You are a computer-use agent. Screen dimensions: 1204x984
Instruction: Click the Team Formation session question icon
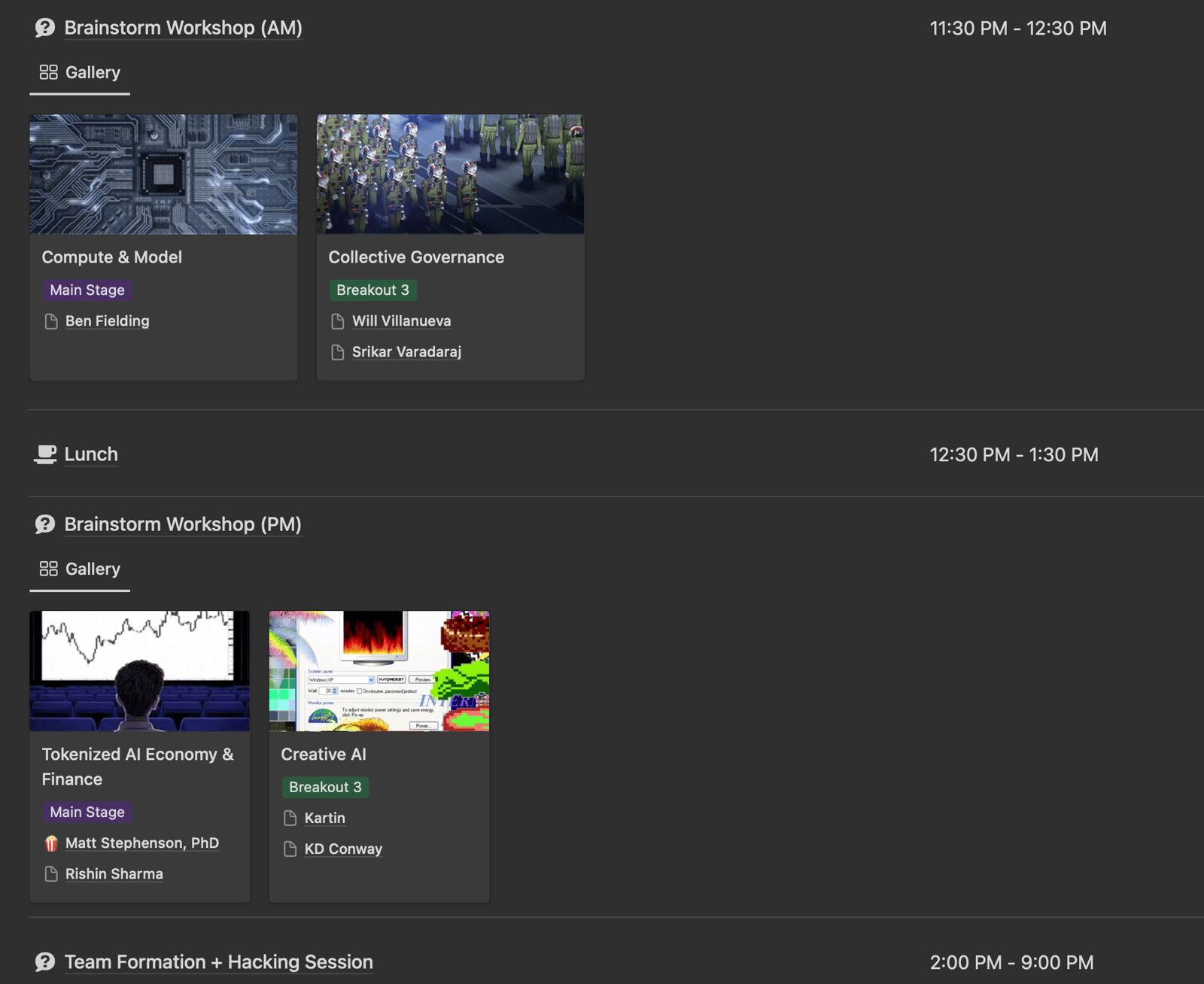[x=45, y=962]
